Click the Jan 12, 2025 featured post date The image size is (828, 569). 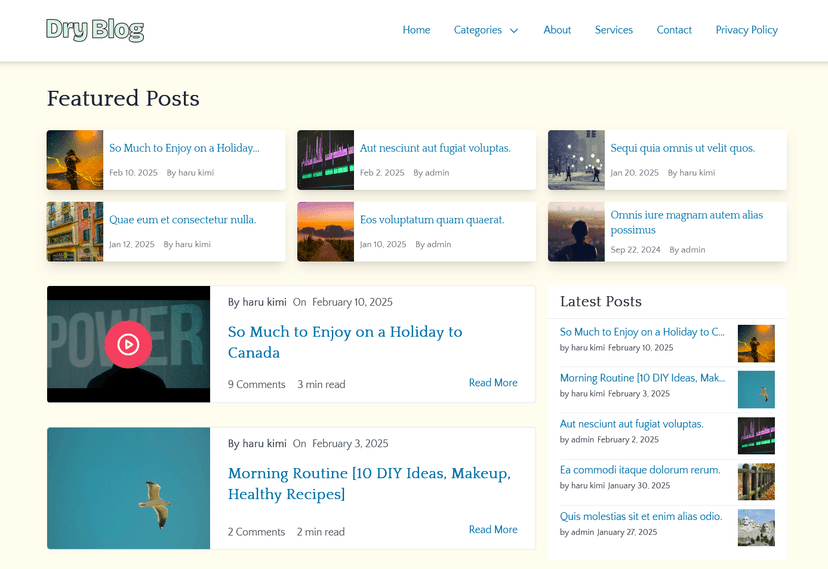[132, 244]
